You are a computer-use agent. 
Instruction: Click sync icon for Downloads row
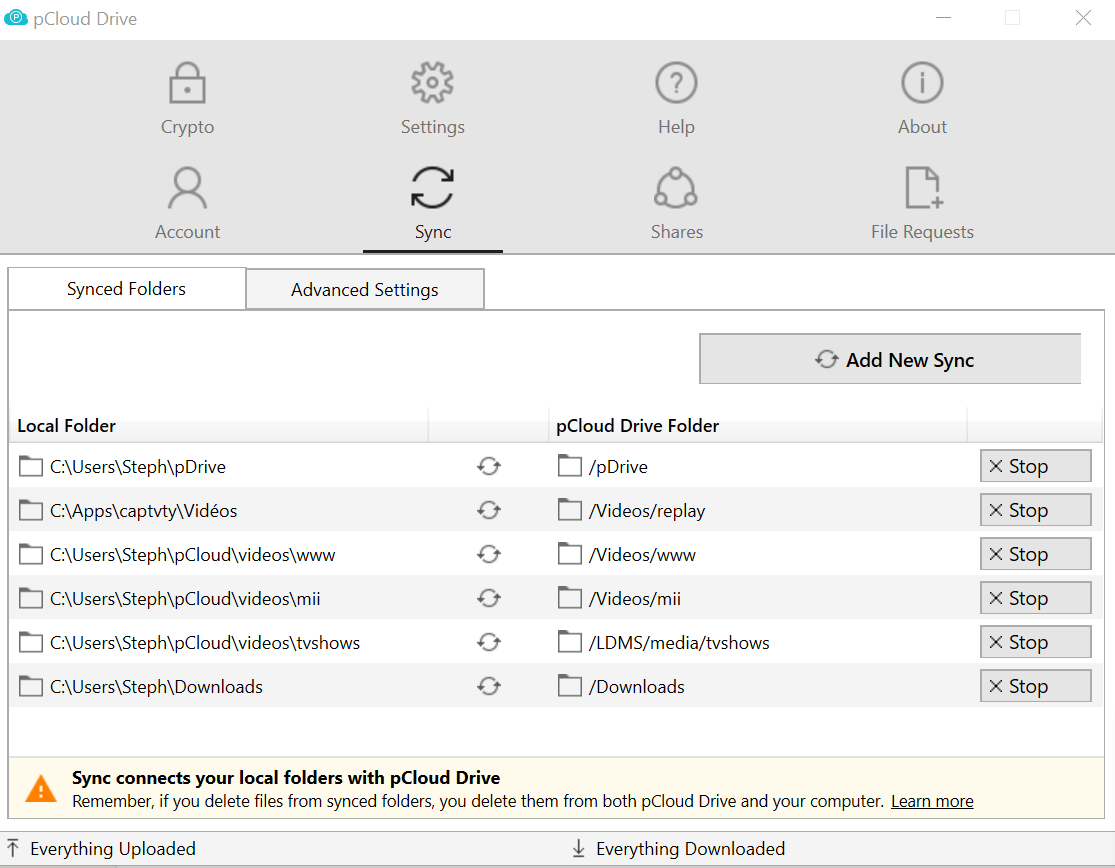488,687
